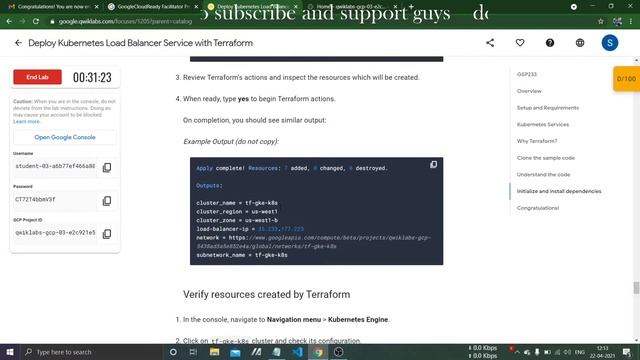The width and height of the screenshot is (640, 360).
Task: Click the red End Lab button
Action: 37,77
